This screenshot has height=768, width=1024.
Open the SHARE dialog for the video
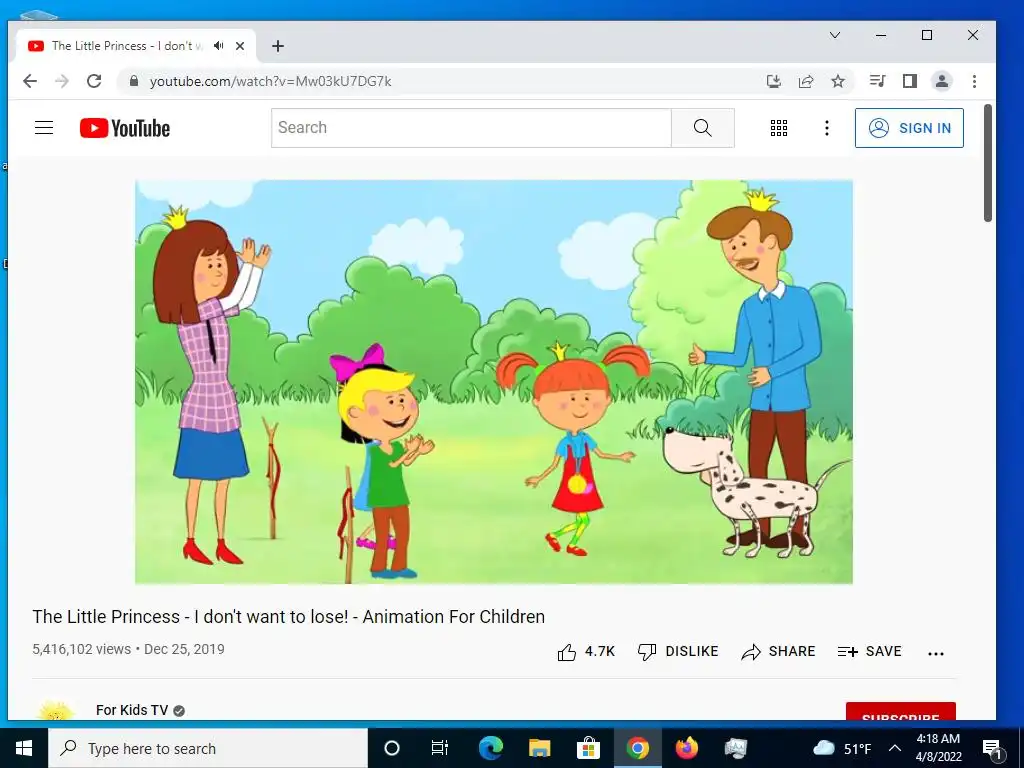[778, 652]
